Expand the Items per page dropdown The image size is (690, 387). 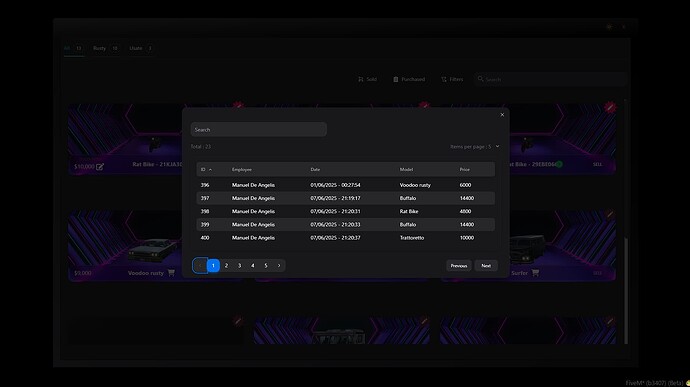474,147
